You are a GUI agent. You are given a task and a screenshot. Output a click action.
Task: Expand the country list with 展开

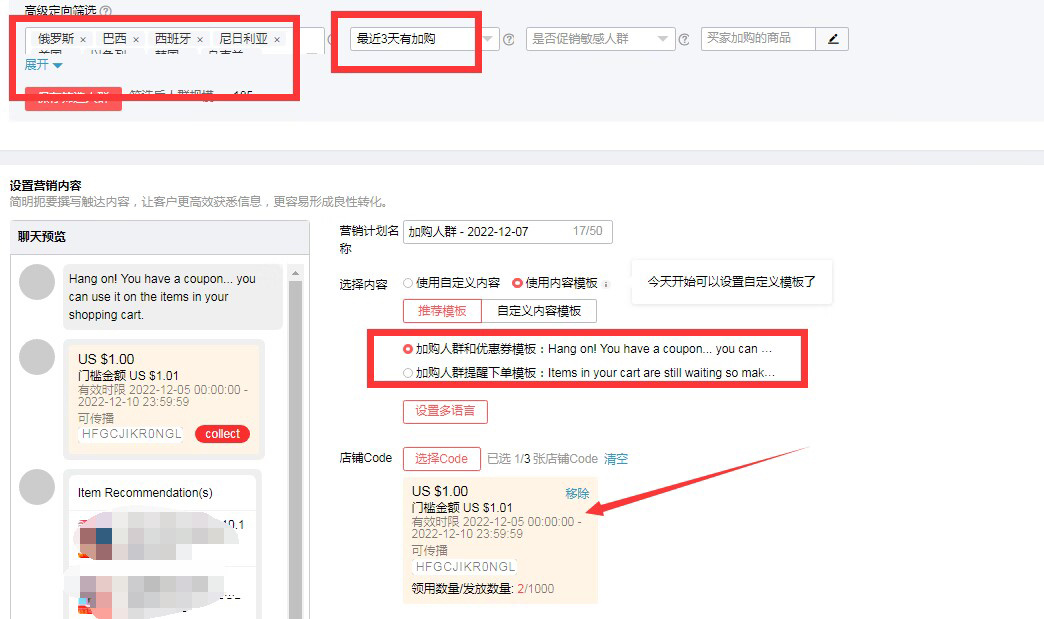click(x=43, y=65)
